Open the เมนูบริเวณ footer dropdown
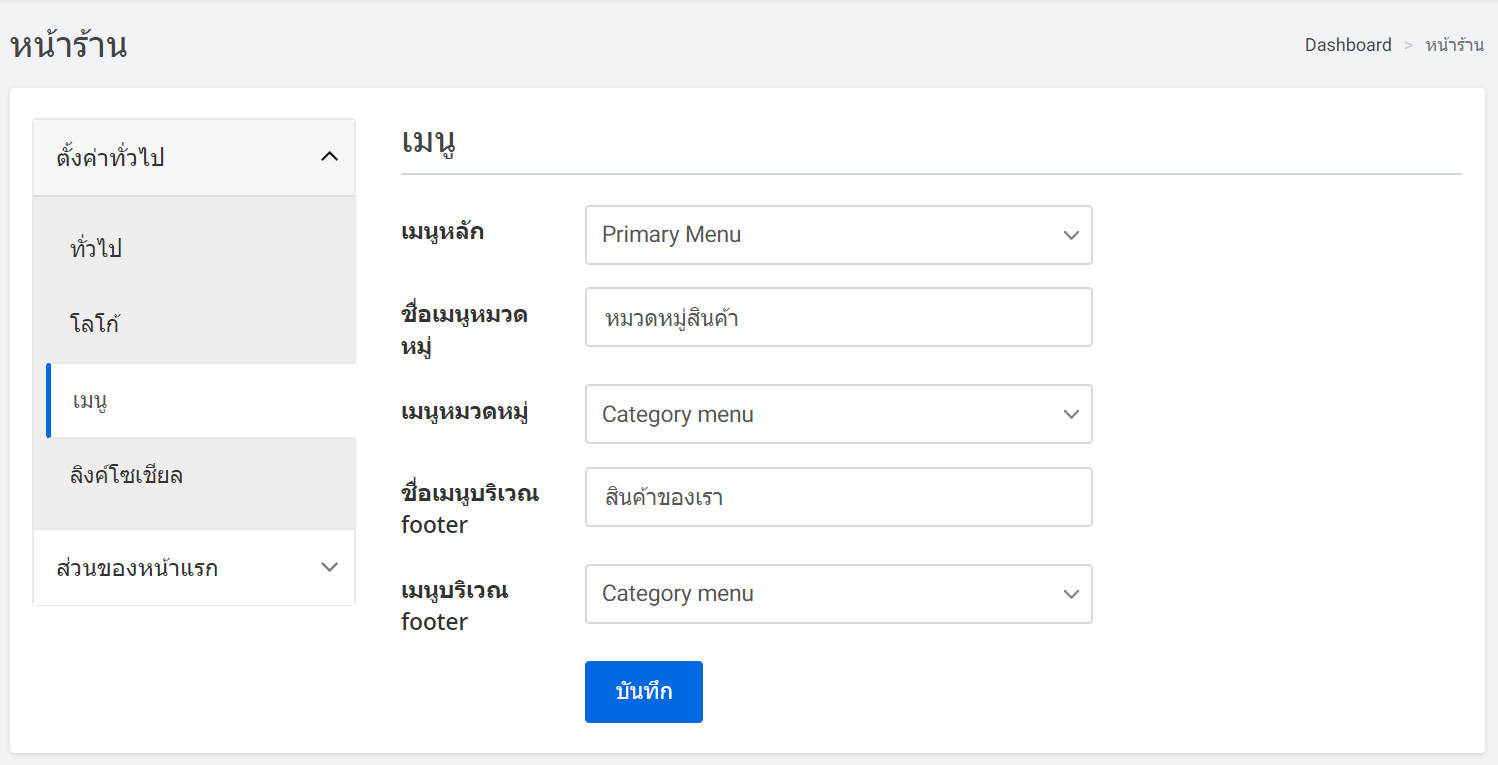The image size is (1498, 765). [838, 594]
